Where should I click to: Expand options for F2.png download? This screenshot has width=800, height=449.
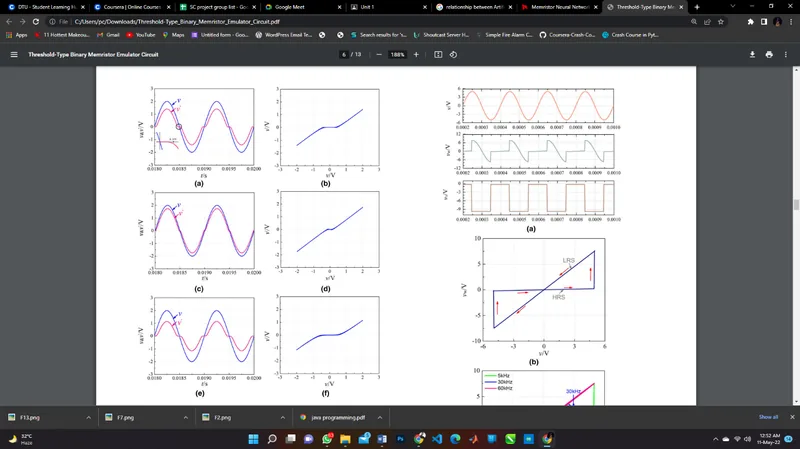pyautogui.click(x=282, y=417)
